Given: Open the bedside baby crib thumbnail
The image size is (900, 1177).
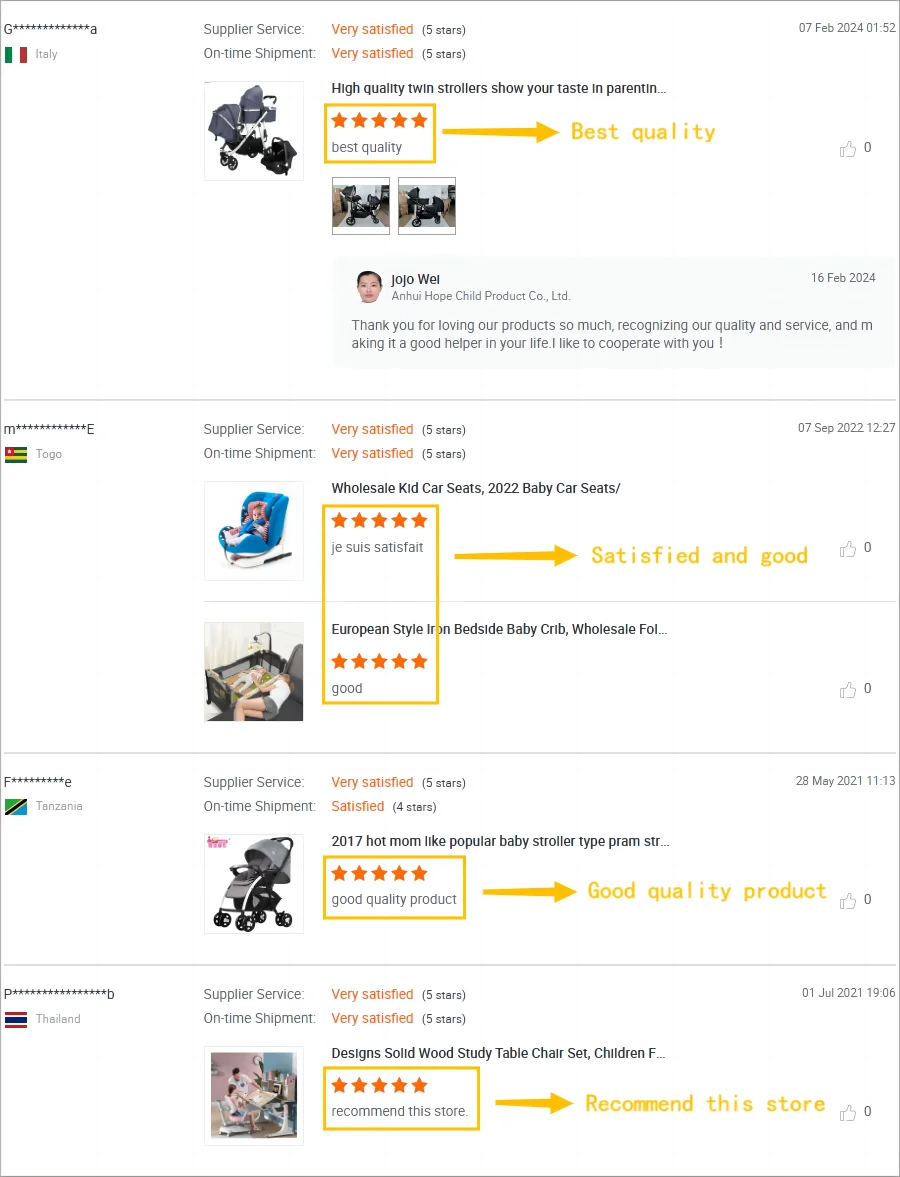Looking at the screenshot, I should (x=254, y=672).
